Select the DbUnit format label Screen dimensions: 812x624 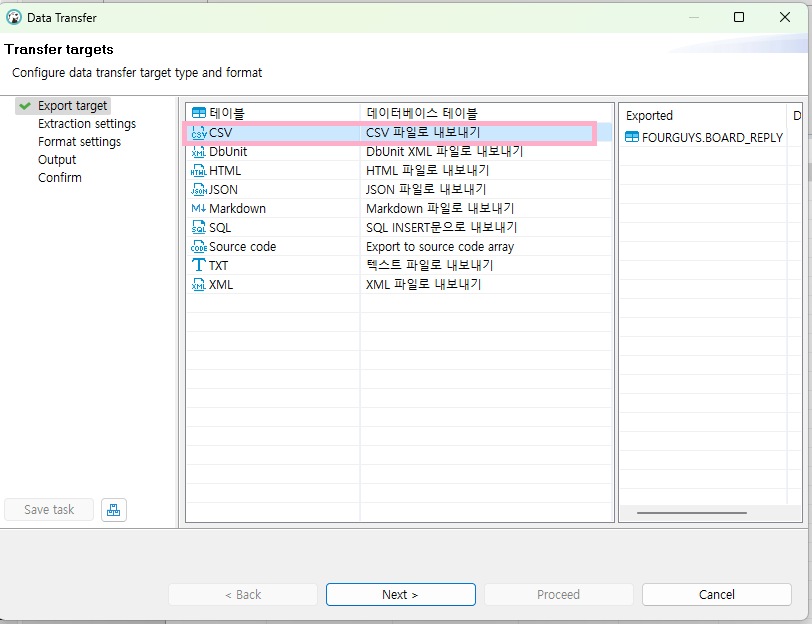click(x=228, y=152)
